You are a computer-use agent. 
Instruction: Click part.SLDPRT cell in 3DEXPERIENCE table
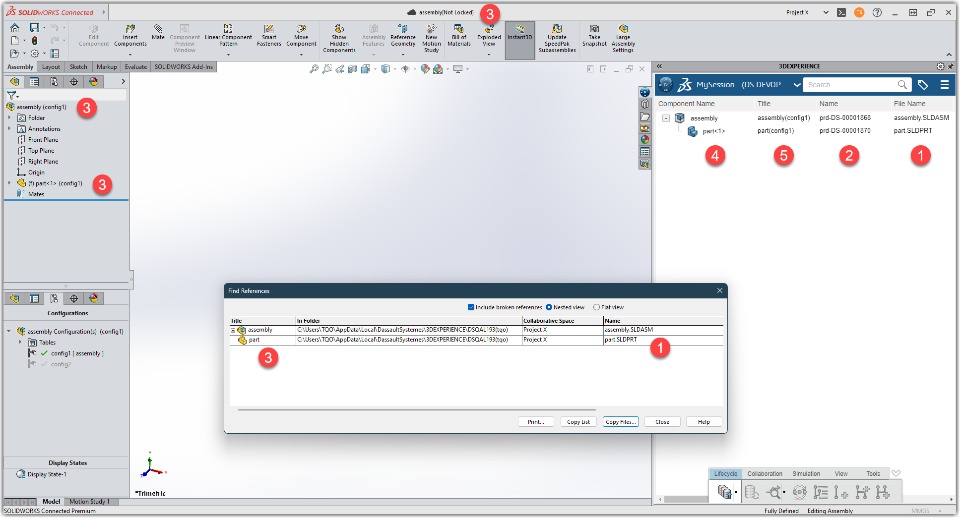point(912,130)
